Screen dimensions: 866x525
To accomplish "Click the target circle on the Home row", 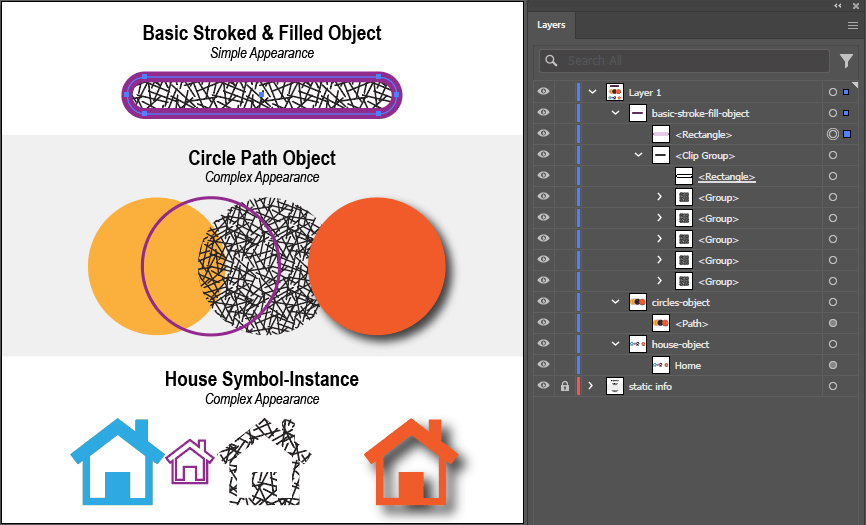I will [833, 365].
